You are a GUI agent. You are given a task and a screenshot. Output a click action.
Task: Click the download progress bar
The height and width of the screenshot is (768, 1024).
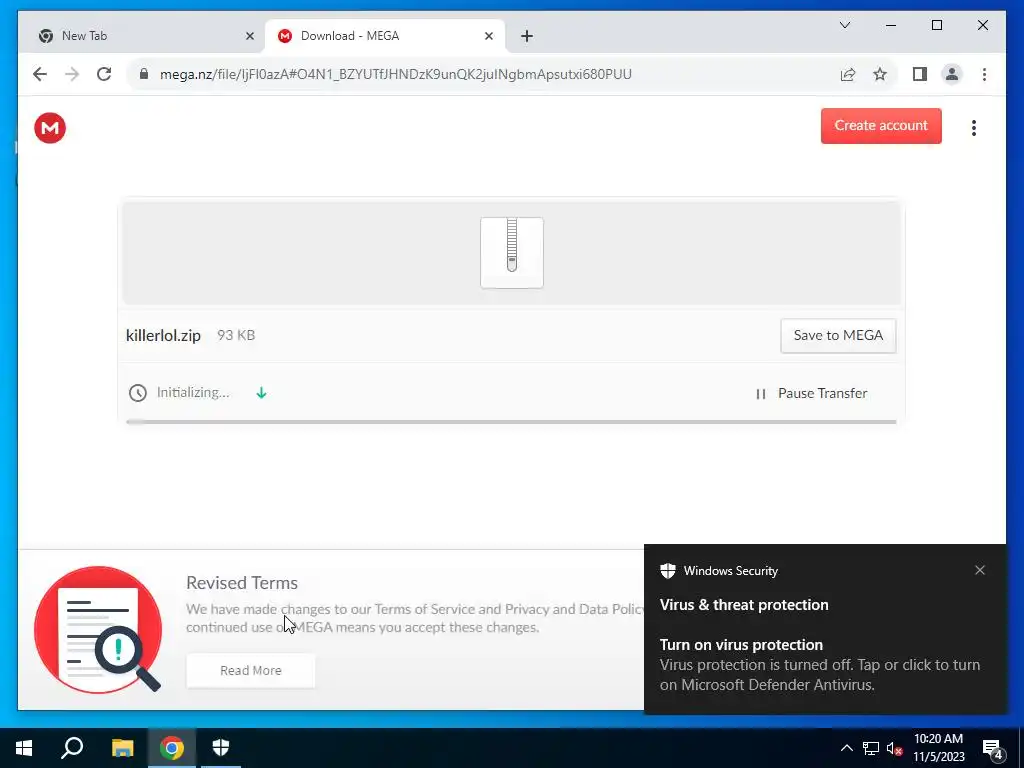click(x=511, y=422)
